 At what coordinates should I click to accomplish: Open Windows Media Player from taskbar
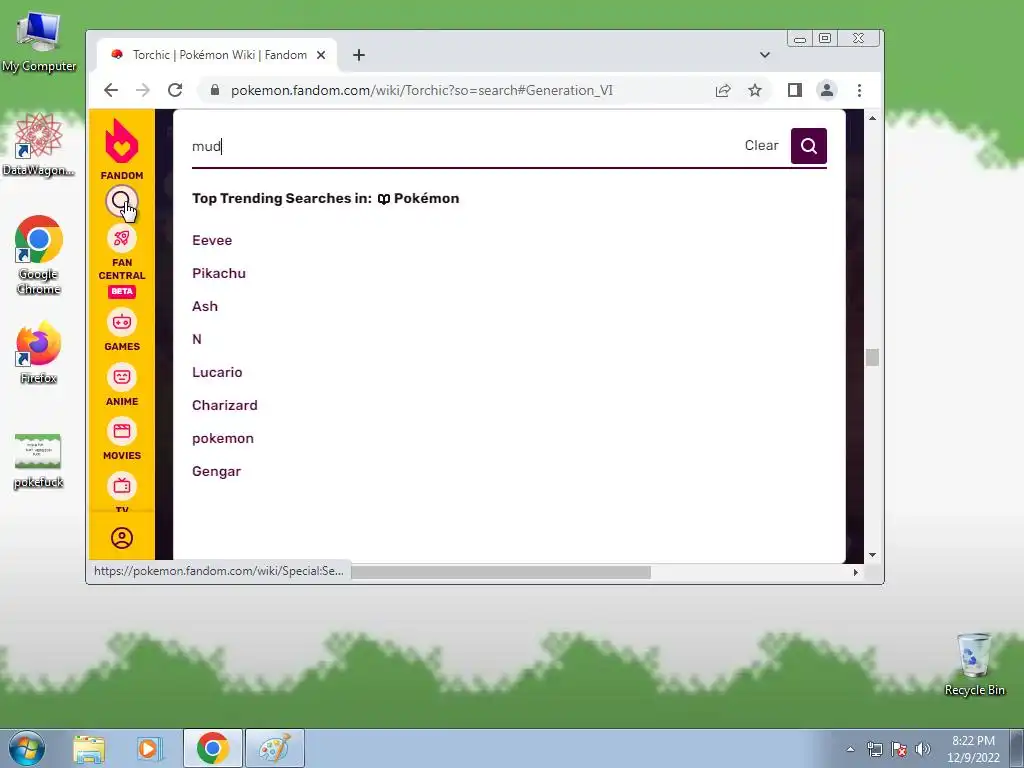[149, 748]
